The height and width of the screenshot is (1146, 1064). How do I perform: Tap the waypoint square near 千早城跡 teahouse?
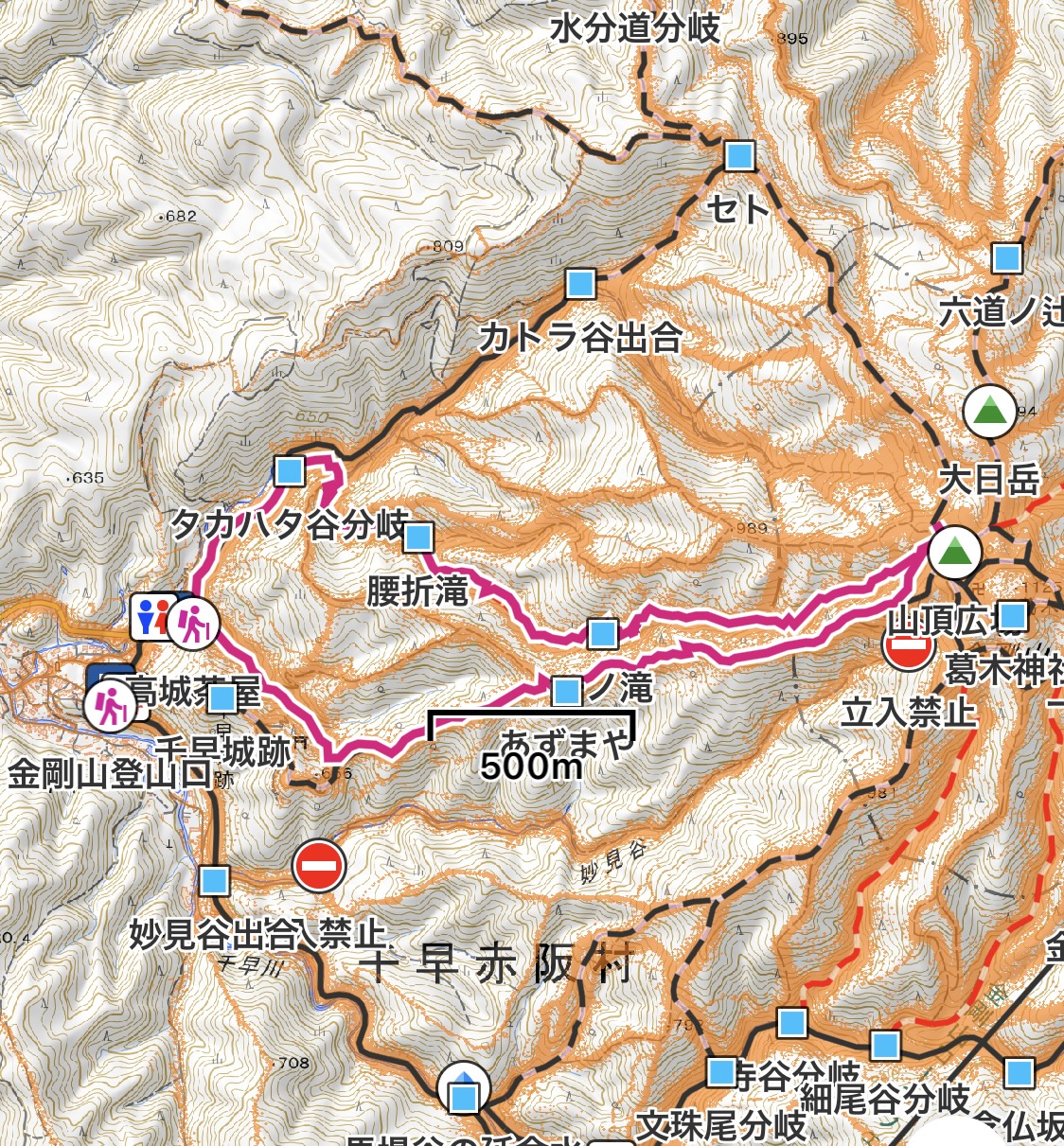222,698
